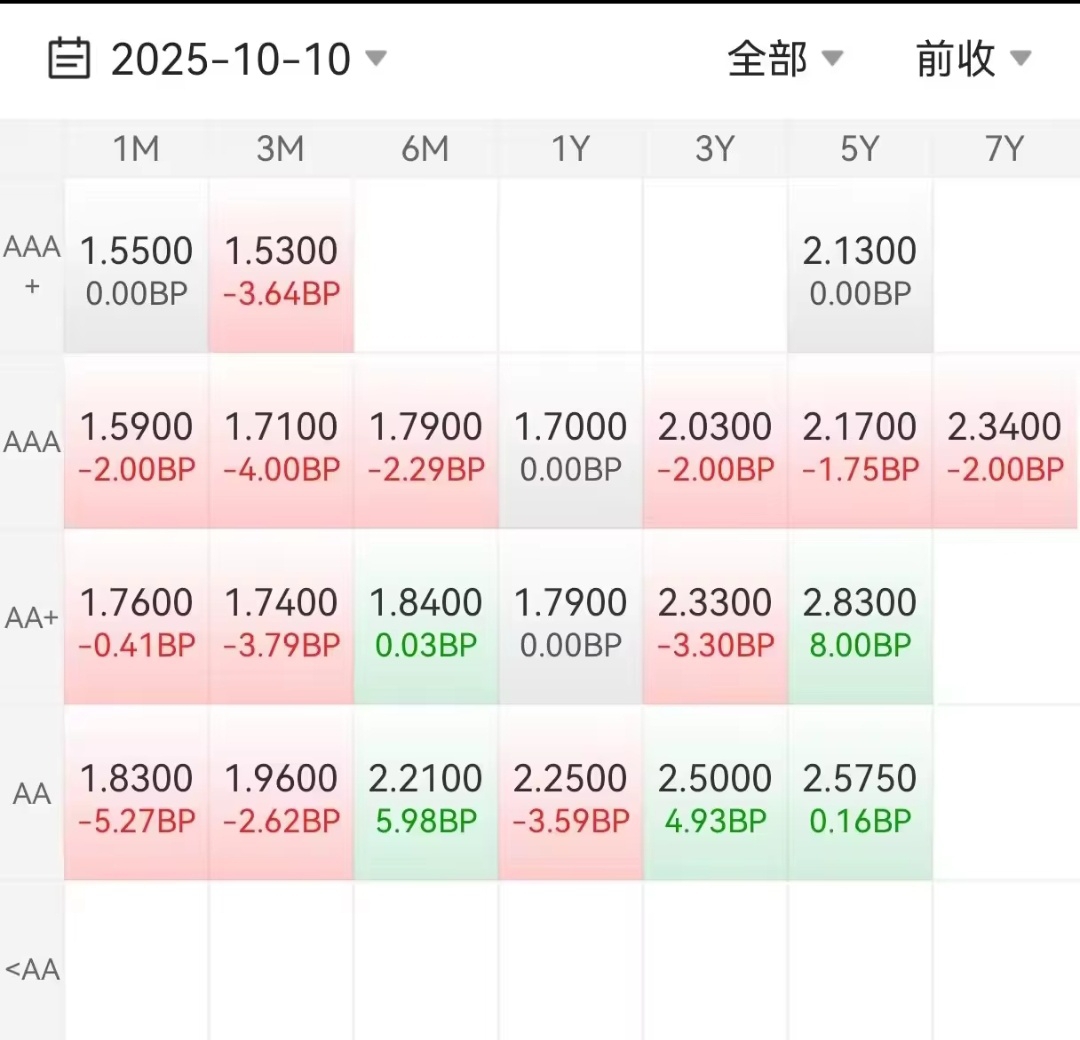Click the calendar icon beside the date

pyautogui.click(x=69, y=59)
